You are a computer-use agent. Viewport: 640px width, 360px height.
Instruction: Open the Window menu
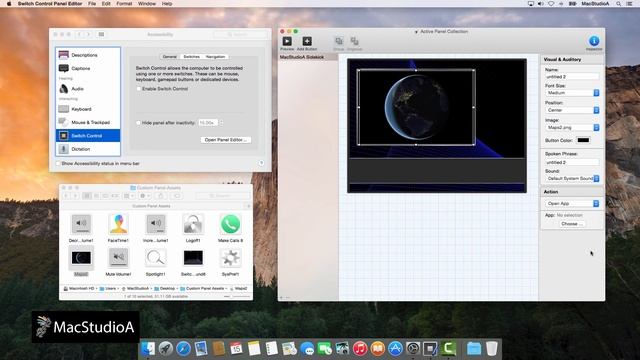pyautogui.click(x=147, y=4)
